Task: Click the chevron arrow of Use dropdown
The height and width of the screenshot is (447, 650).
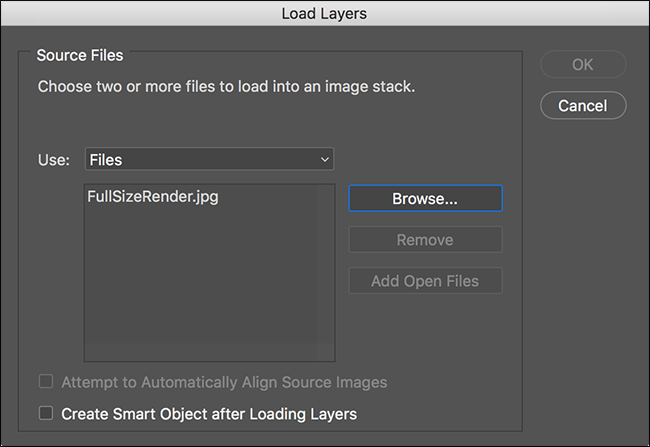Action: coord(324,159)
